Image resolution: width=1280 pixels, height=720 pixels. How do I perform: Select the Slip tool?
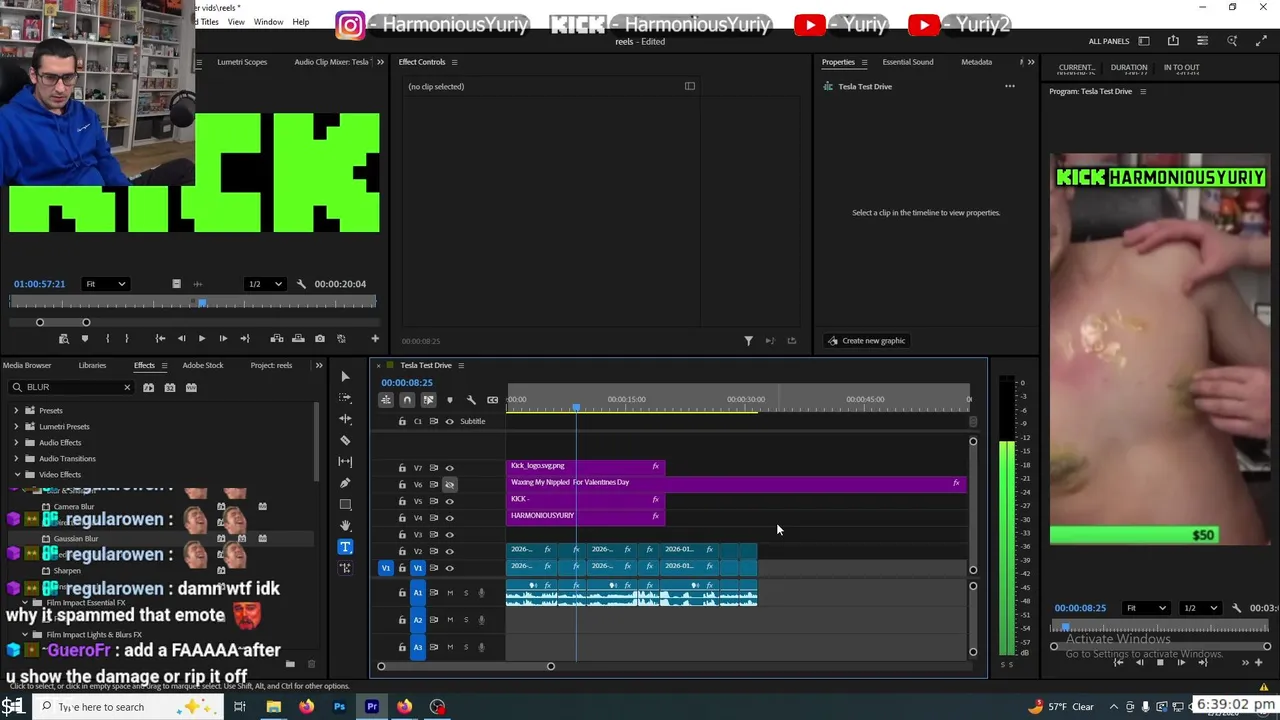[345, 461]
